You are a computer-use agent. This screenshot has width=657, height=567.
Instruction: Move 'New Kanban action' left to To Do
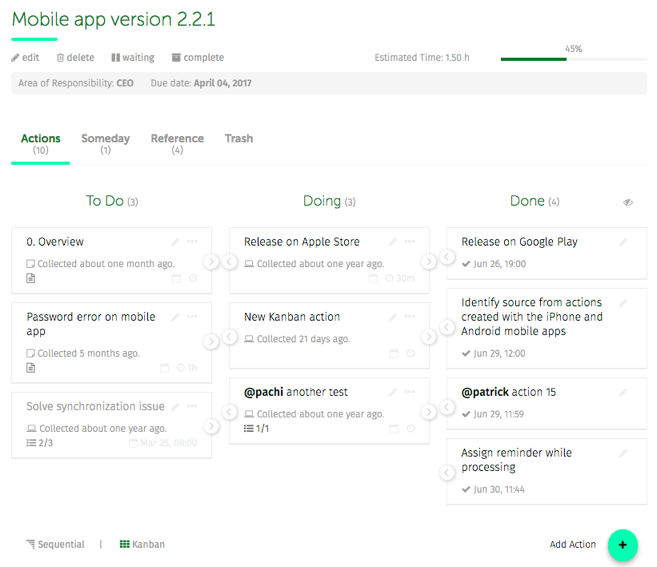pyautogui.click(x=230, y=337)
